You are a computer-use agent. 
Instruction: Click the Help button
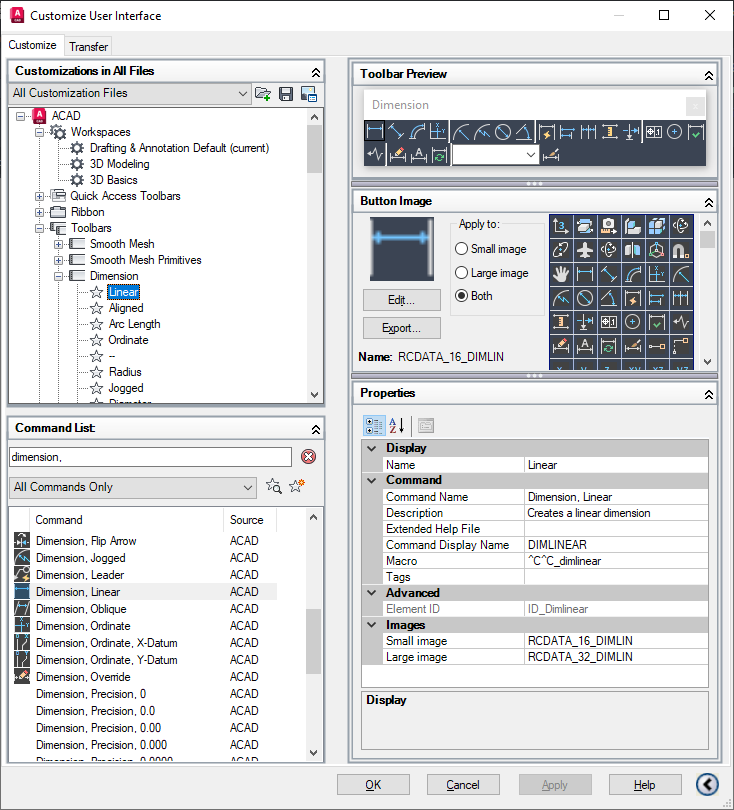(645, 785)
